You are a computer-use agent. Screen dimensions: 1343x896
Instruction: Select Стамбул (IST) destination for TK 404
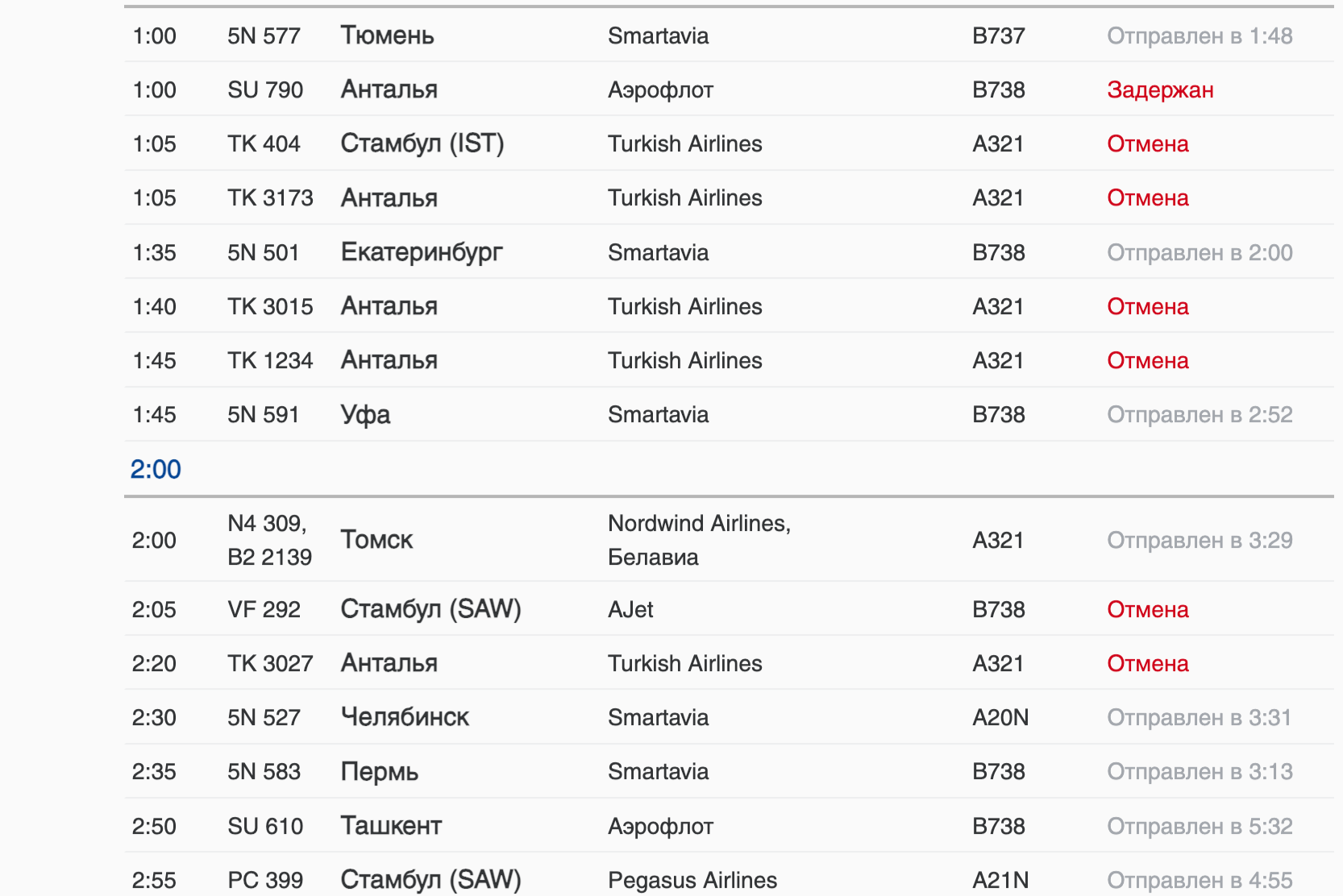(x=422, y=144)
